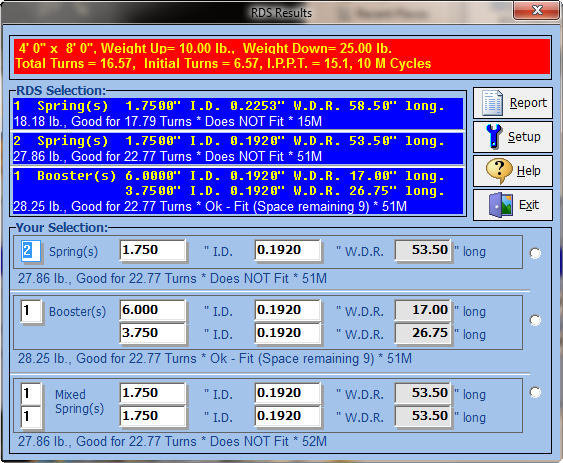Click the Booster 3.750 I.D. field
Viewport: 563px width, 463px height.
click(153, 333)
